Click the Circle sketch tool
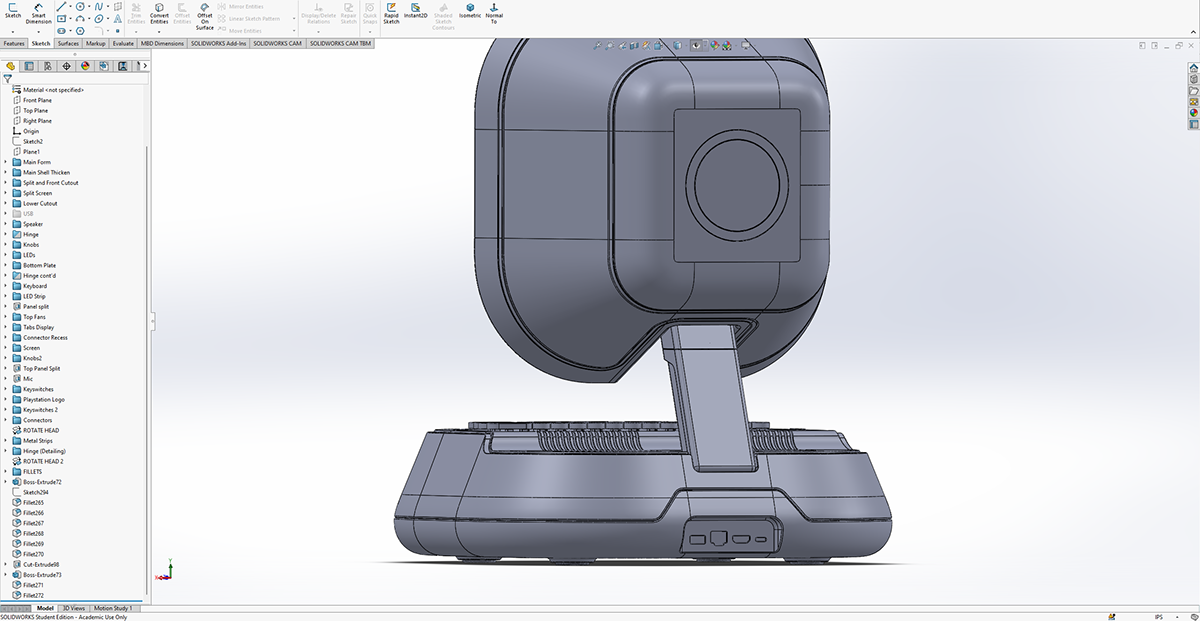The height and width of the screenshot is (621, 1200). (79, 7)
